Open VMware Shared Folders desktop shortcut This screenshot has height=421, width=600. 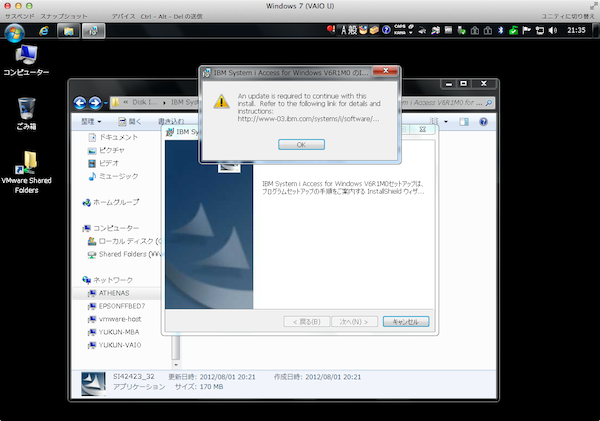click(26, 172)
